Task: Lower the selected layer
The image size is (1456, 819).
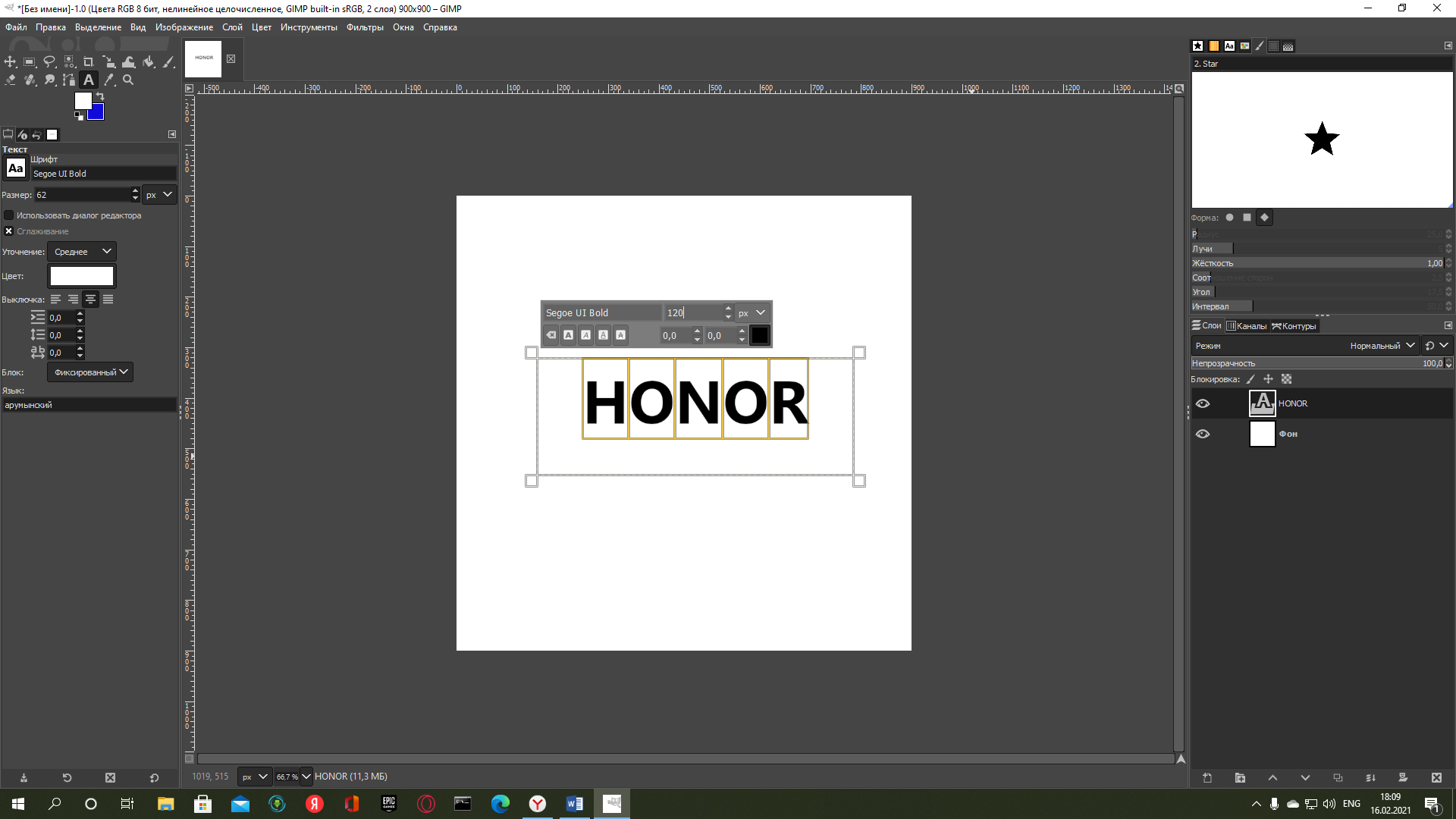Action: pos(1305,777)
